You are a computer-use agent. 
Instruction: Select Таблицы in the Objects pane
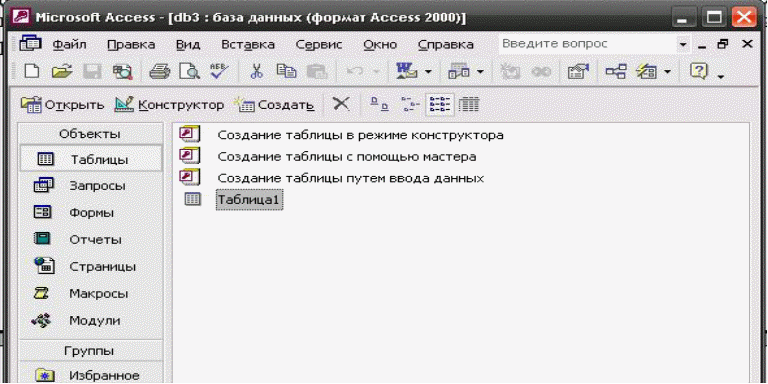tap(90, 159)
